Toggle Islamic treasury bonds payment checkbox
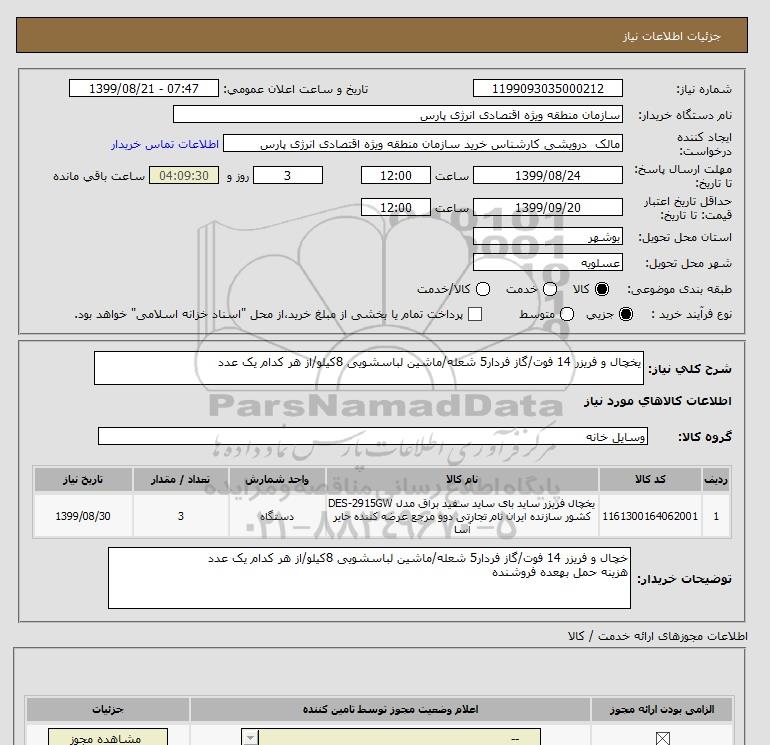The width and height of the screenshot is (770, 745). pyautogui.click(x=475, y=314)
